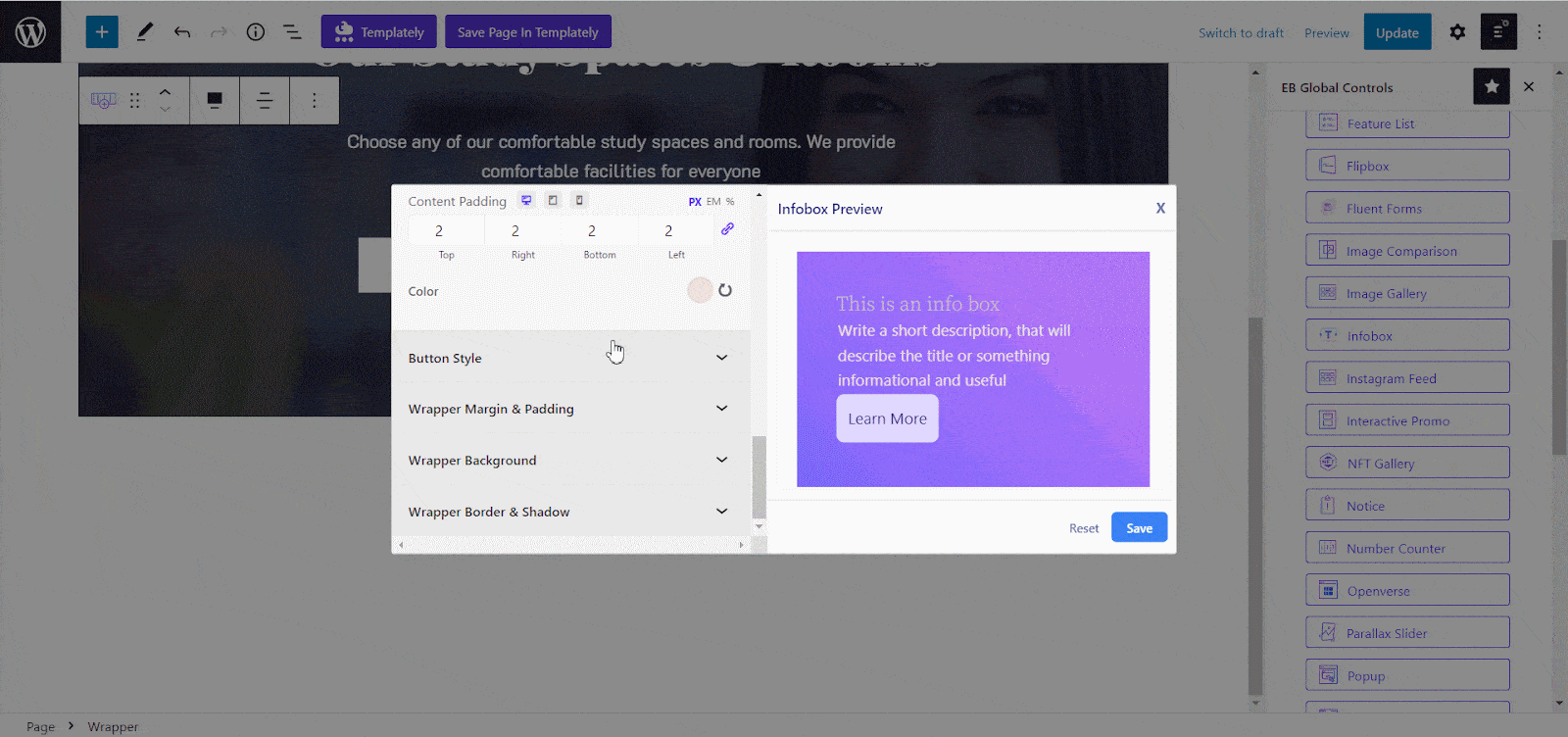Click the blue block inserter plus button

click(x=102, y=32)
